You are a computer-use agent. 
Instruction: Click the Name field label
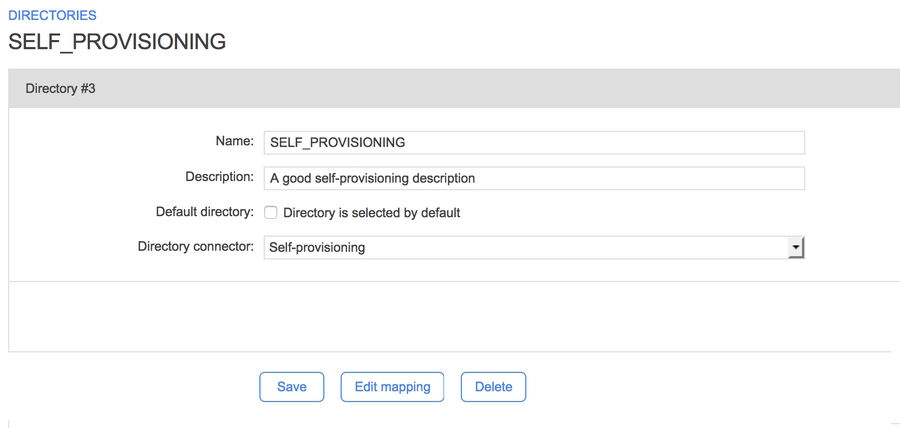[234, 141]
